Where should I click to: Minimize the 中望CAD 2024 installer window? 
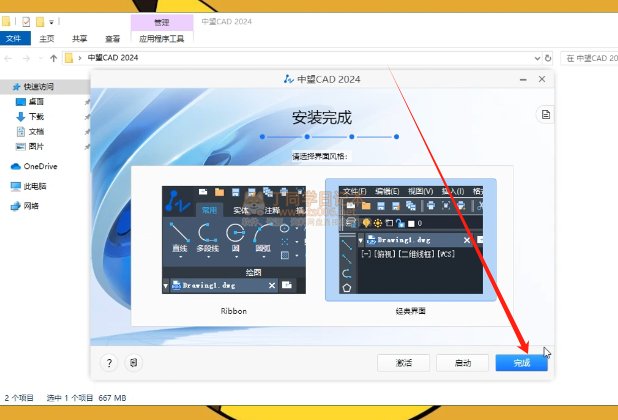click(523, 79)
